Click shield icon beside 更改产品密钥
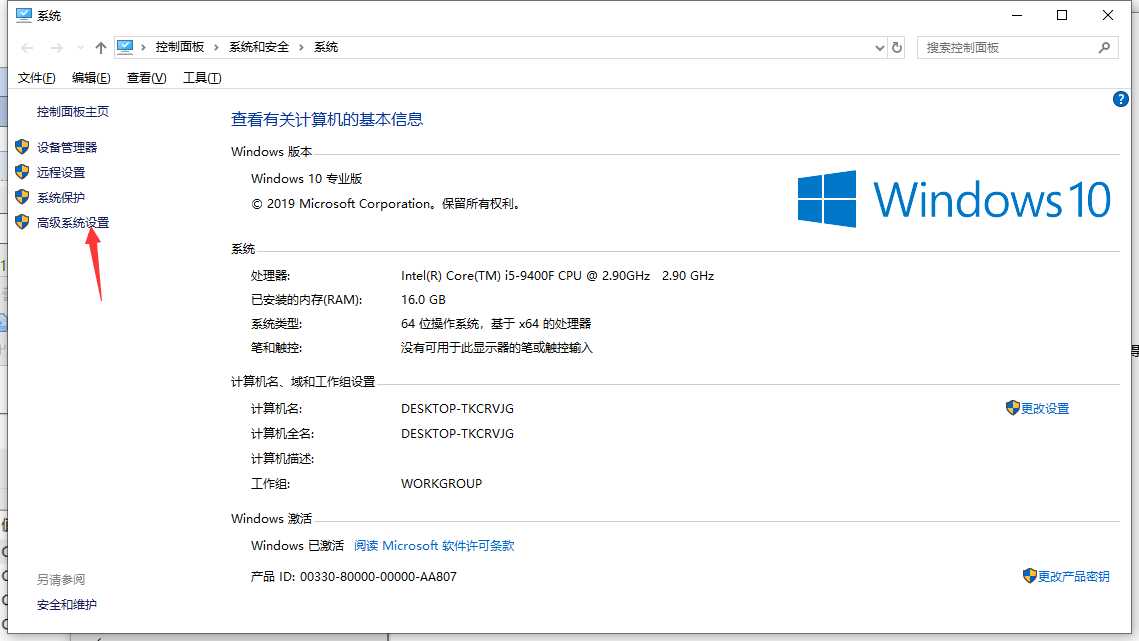This screenshot has width=1139, height=641. [1029, 576]
